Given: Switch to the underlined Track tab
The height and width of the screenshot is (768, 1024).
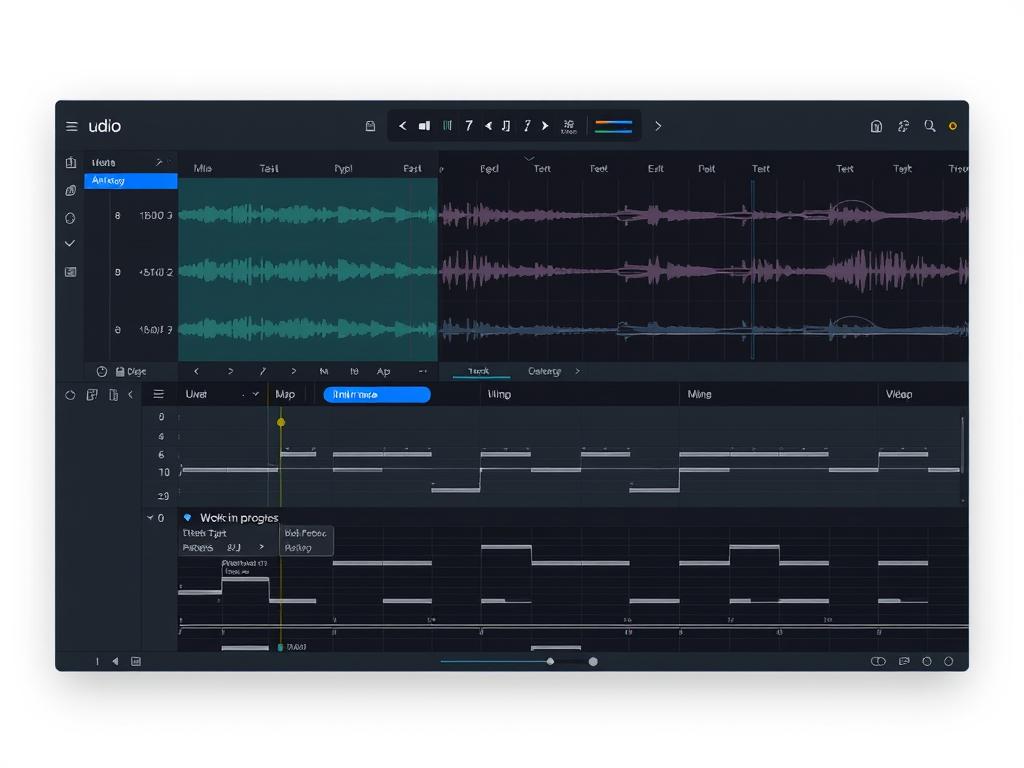Looking at the screenshot, I should 479,371.
